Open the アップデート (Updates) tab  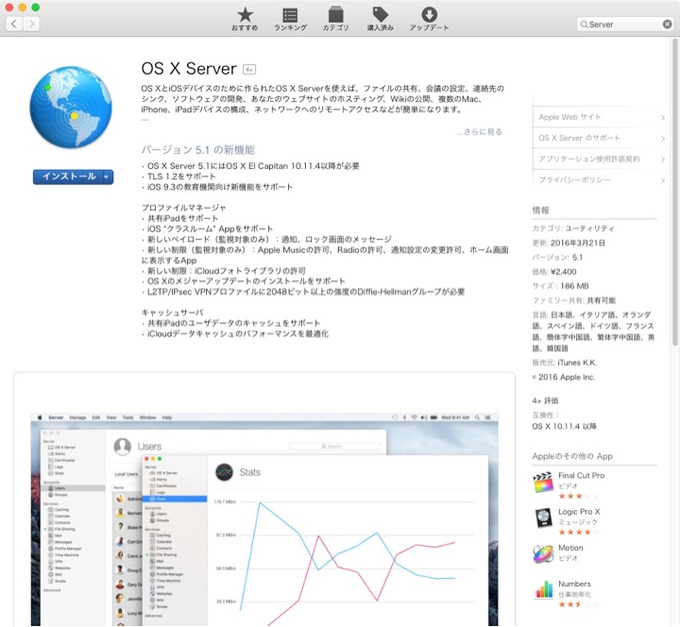(x=429, y=19)
